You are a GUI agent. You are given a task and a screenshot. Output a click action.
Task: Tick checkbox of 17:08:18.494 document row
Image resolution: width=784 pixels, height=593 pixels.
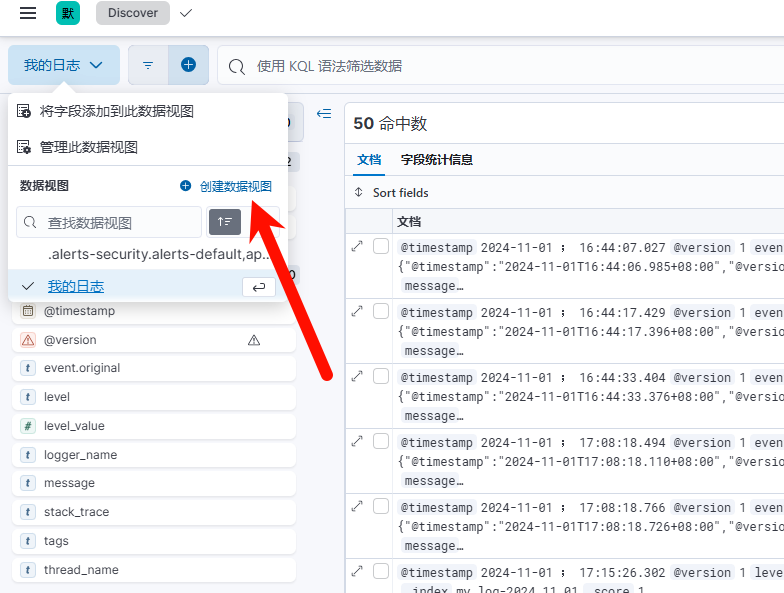pyautogui.click(x=381, y=441)
